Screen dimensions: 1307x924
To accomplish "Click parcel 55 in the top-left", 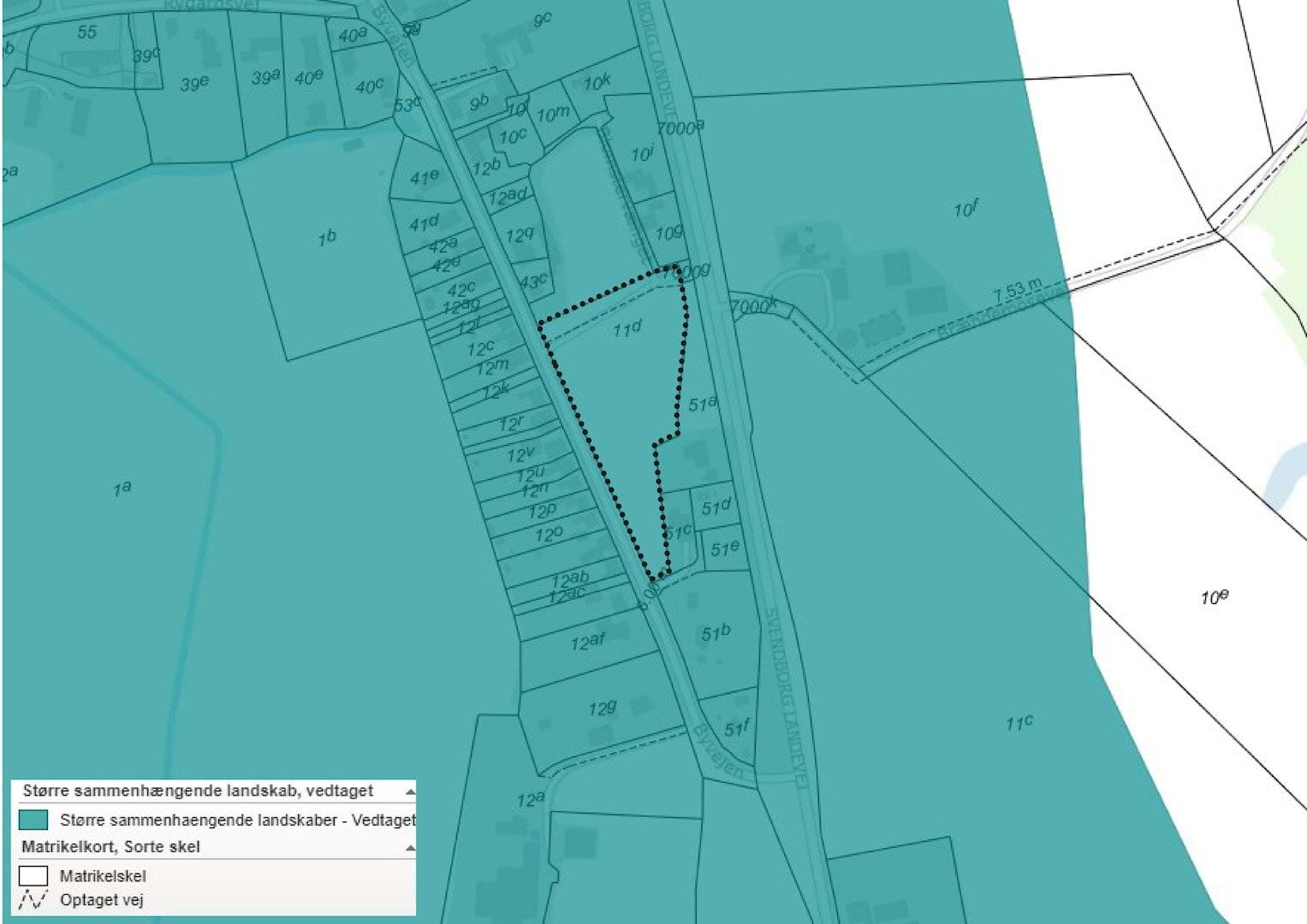I will (x=86, y=33).
